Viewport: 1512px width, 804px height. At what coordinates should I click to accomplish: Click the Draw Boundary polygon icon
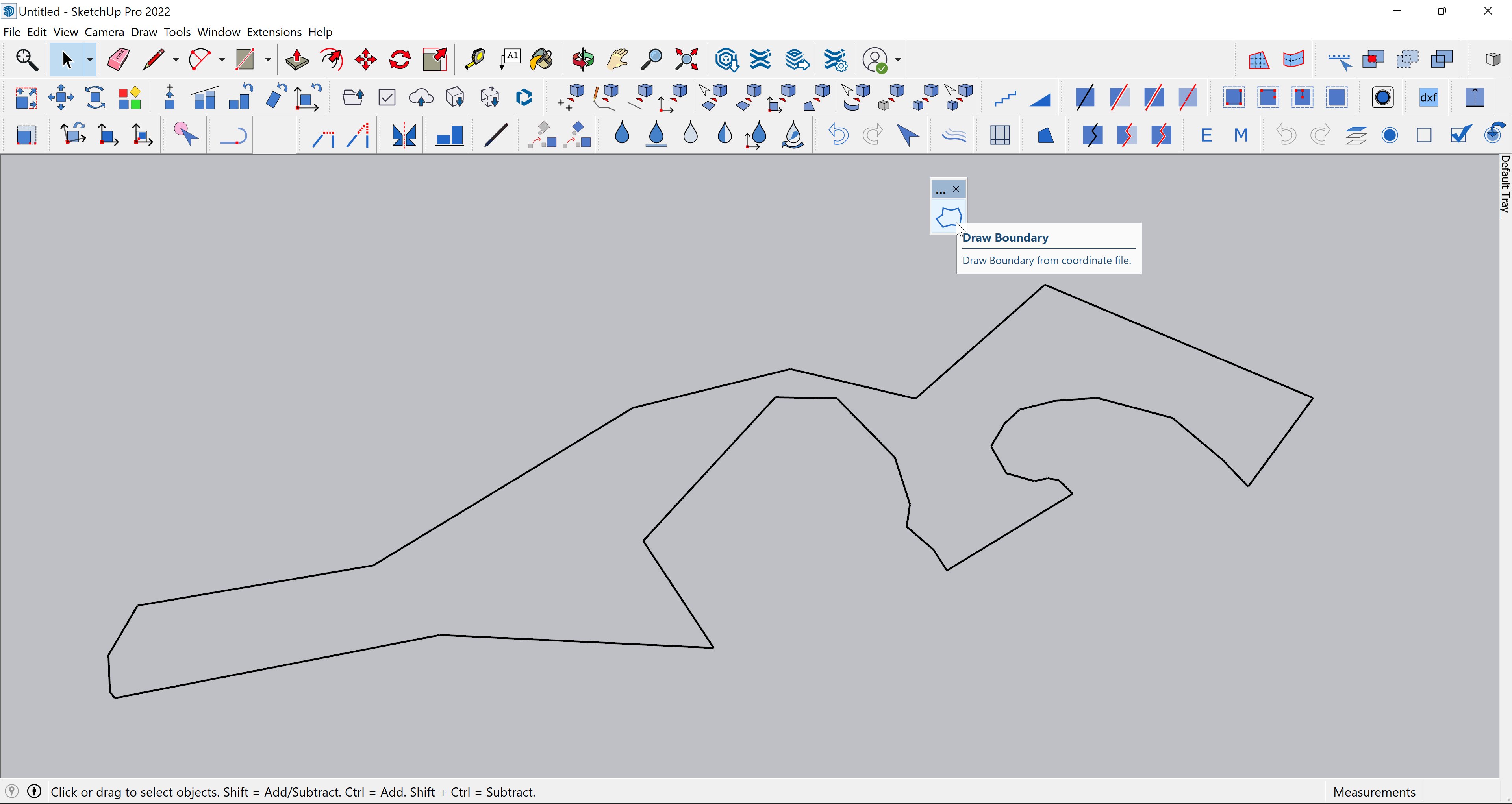pyautogui.click(x=948, y=218)
